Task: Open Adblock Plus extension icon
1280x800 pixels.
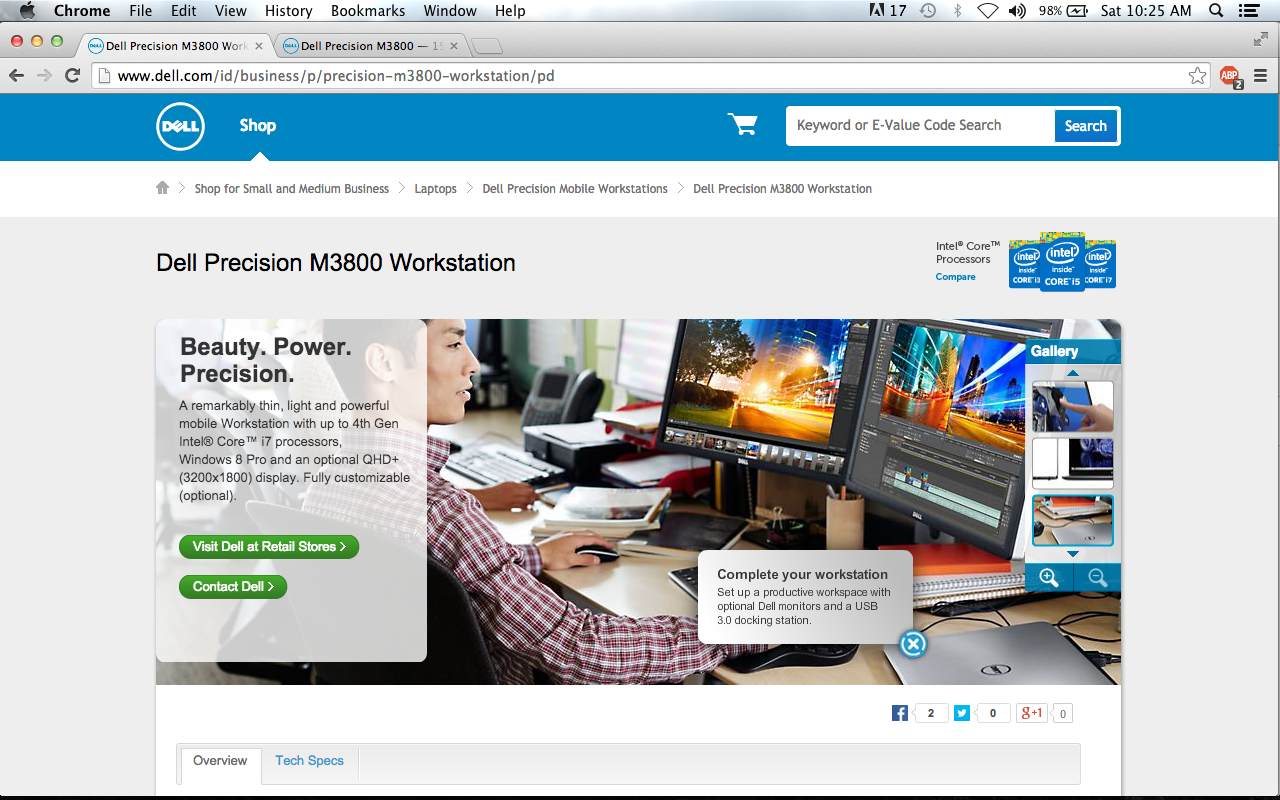Action: point(1230,76)
